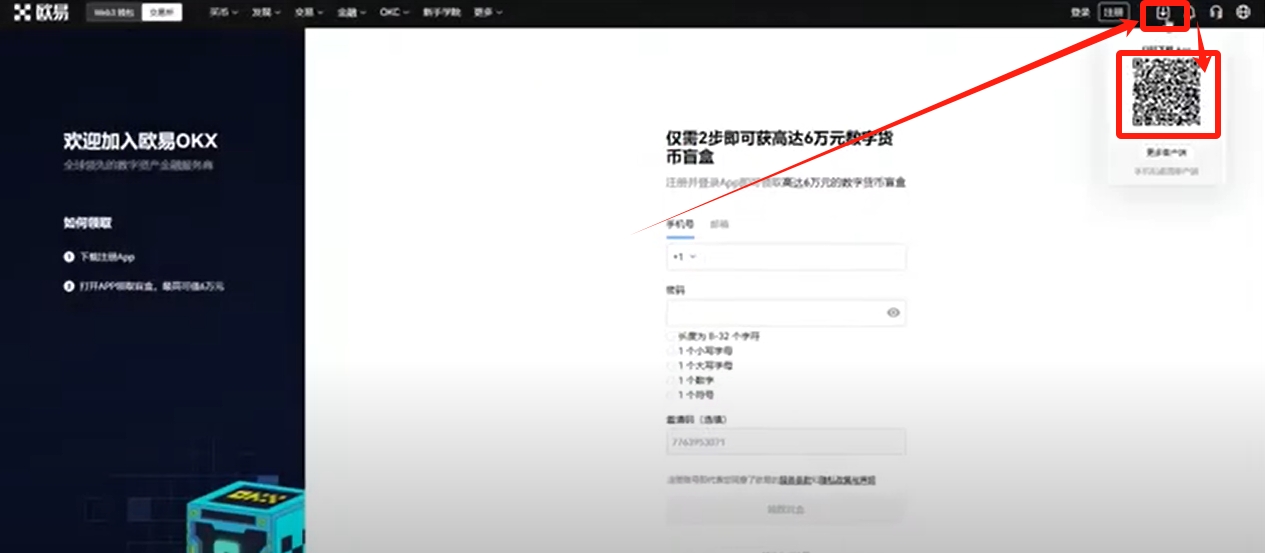This screenshot has width=1265, height=553.
Task: Focus the 密码 password input field
Action: [786, 313]
